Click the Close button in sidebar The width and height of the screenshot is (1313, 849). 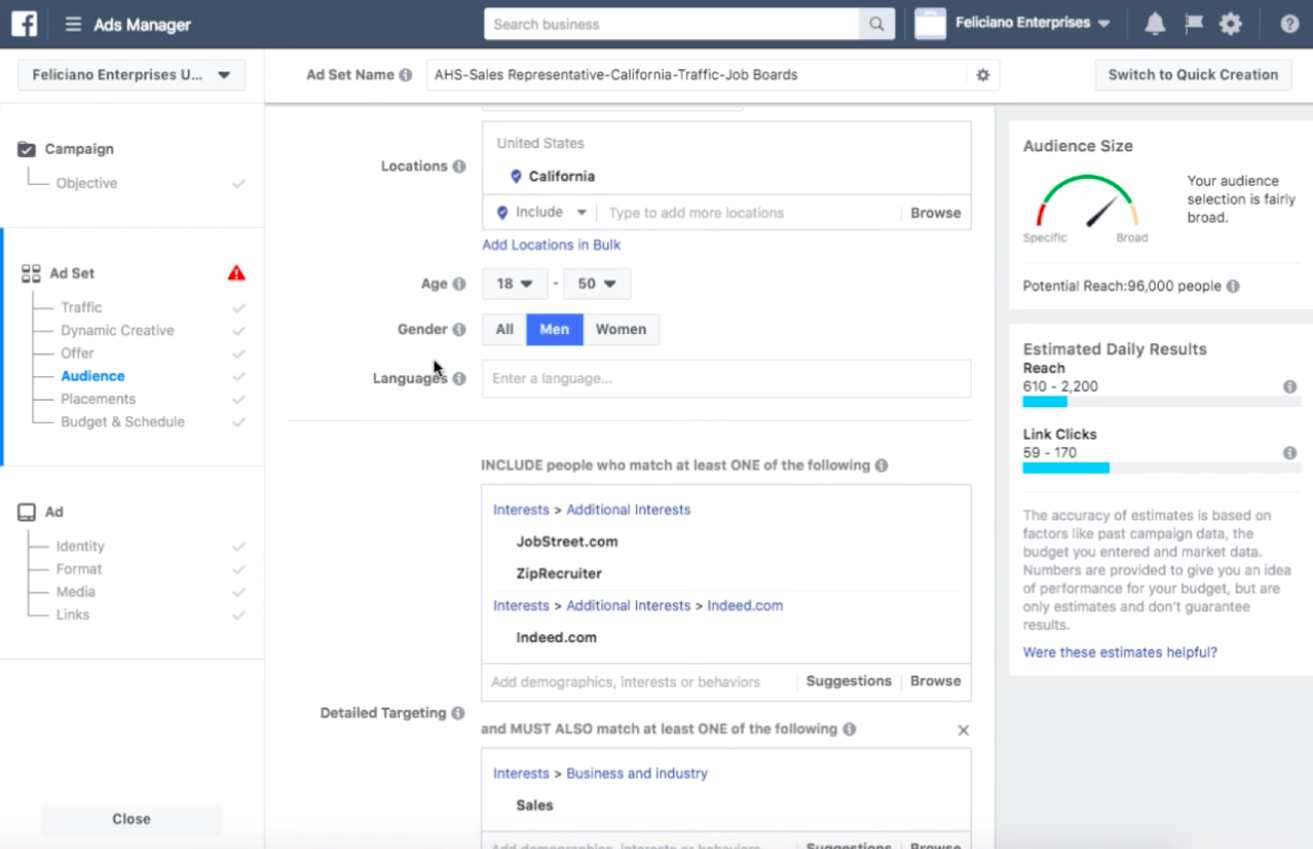coord(131,819)
